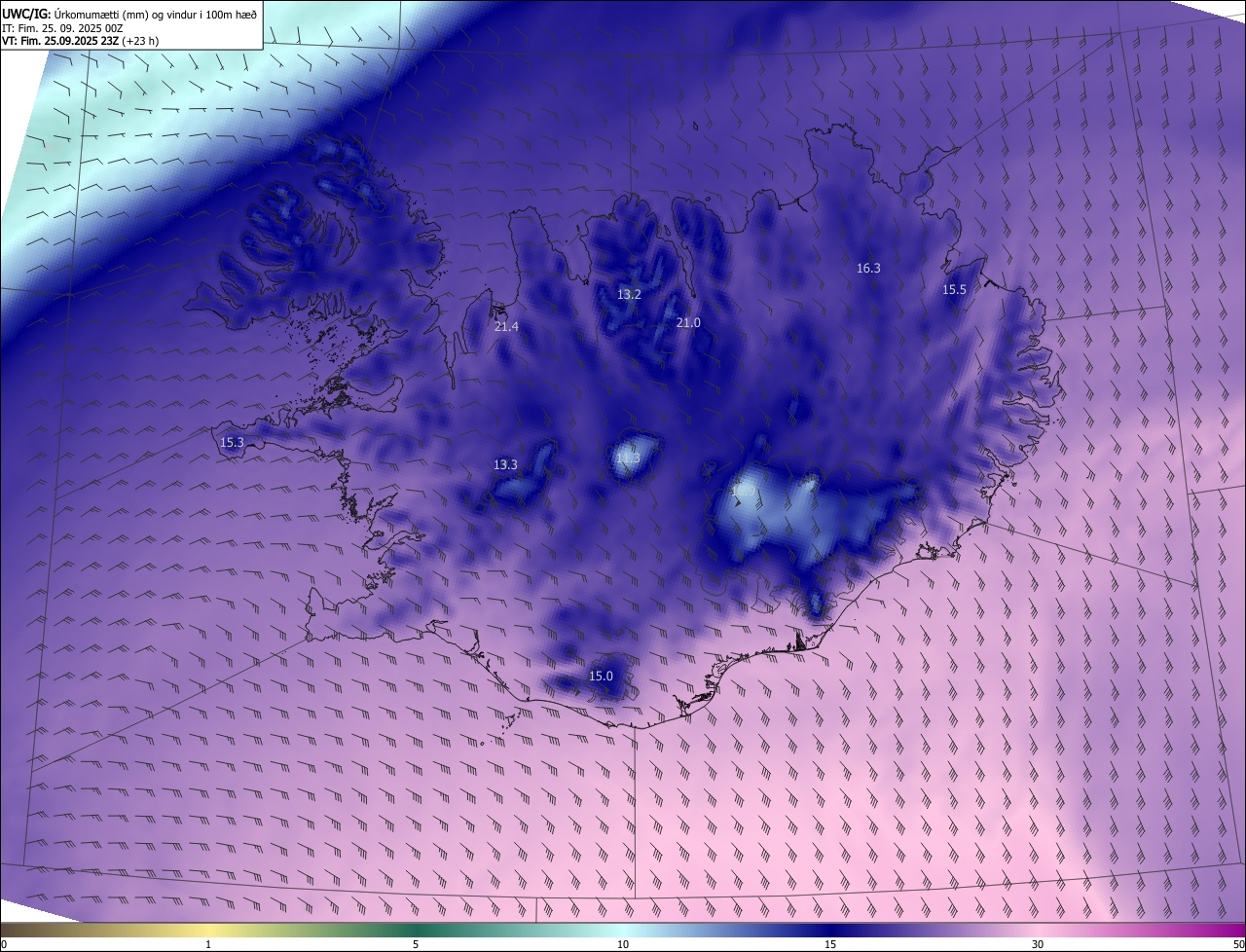Click the 21.0 value on the map
The width and height of the screenshot is (1246, 952).
tap(688, 322)
